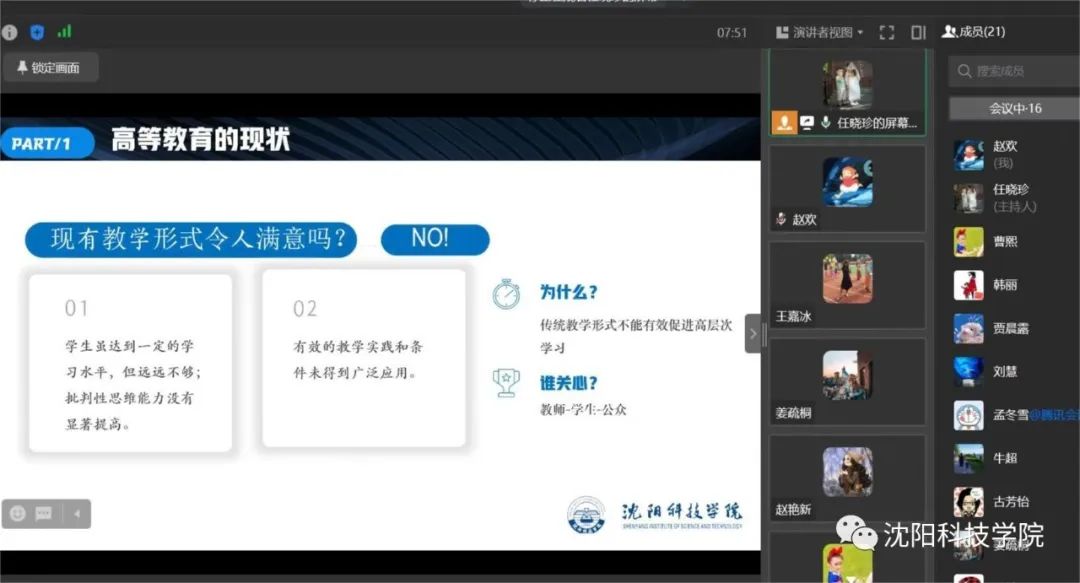Click member 刘慧 in the list
Image resolution: width=1080 pixels, height=583 pixels.
[1005, 372]
